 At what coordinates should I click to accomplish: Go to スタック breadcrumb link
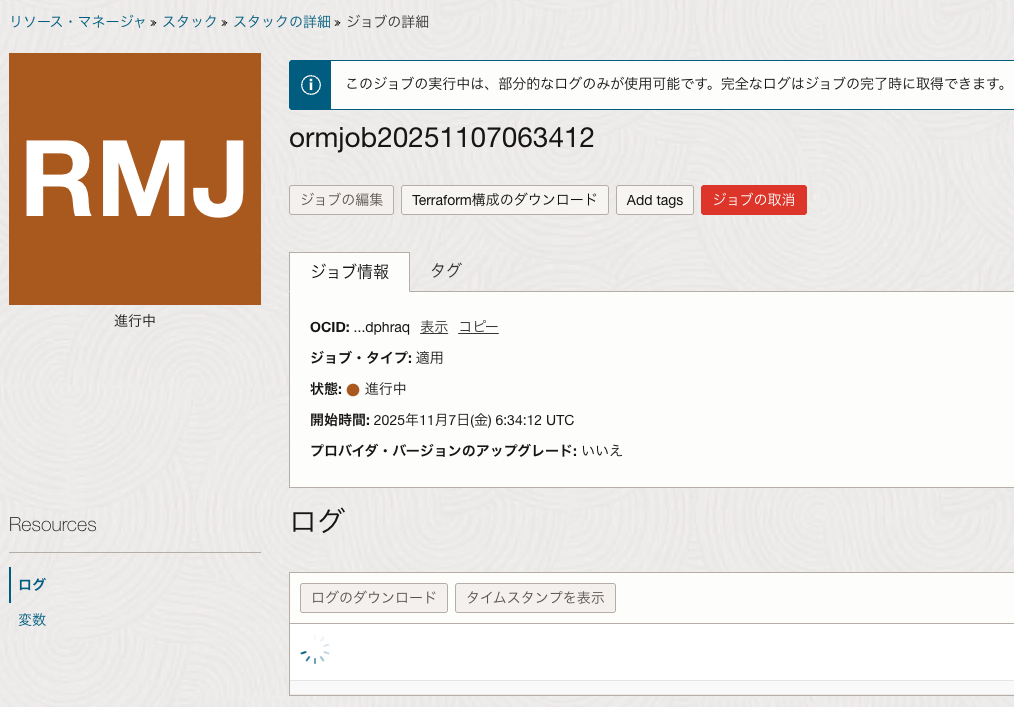(x=189, y=22)
